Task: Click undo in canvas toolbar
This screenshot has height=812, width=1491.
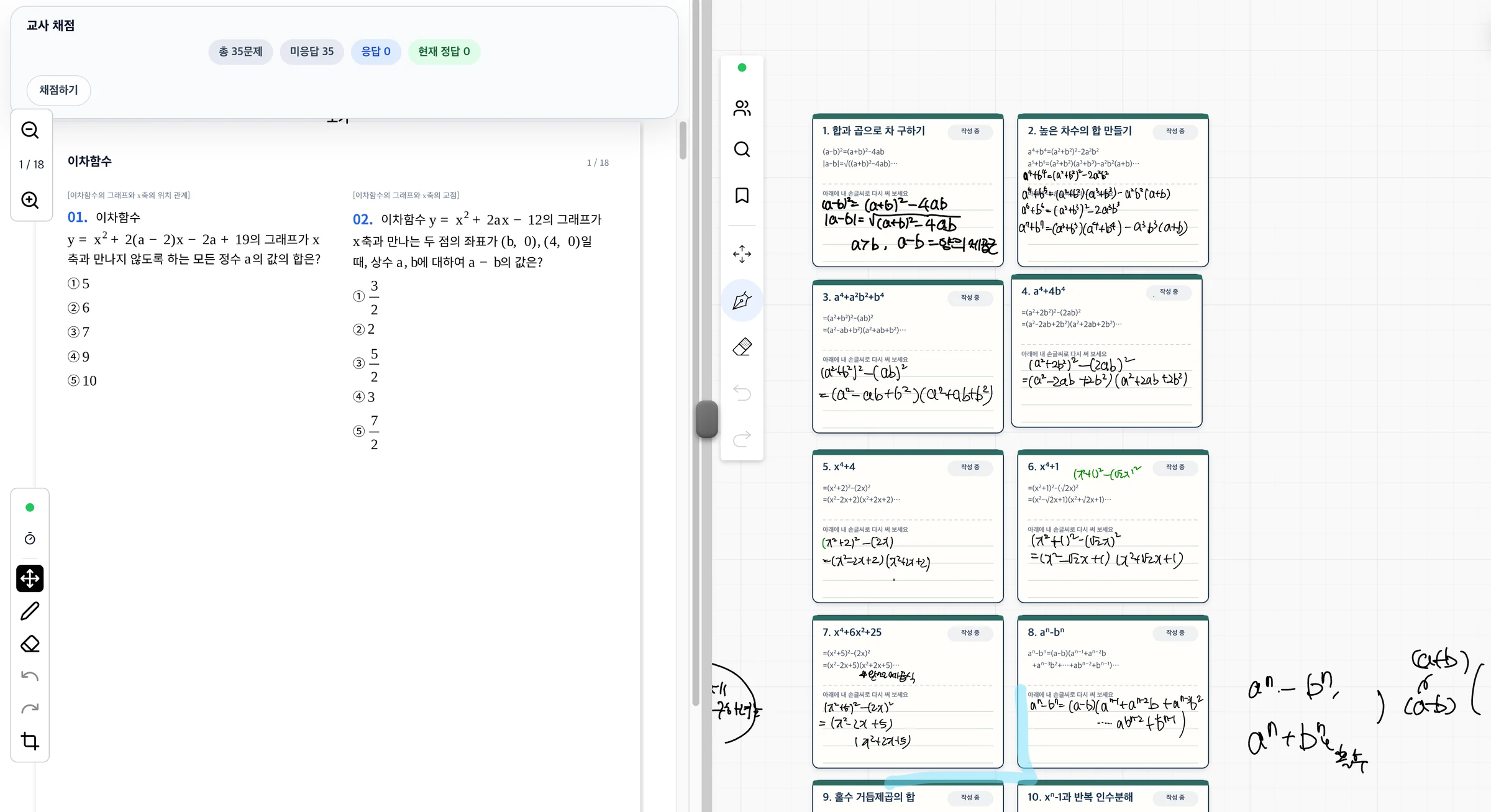Action: 742,393
